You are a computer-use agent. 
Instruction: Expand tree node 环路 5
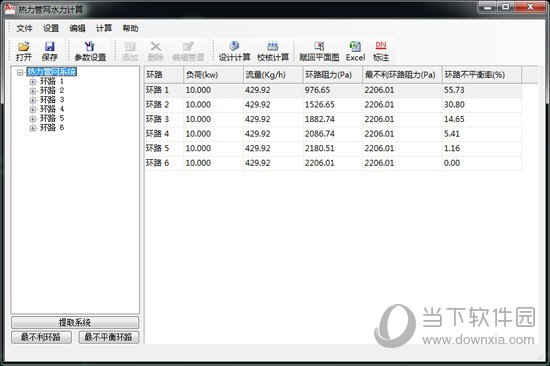(33, 119)
